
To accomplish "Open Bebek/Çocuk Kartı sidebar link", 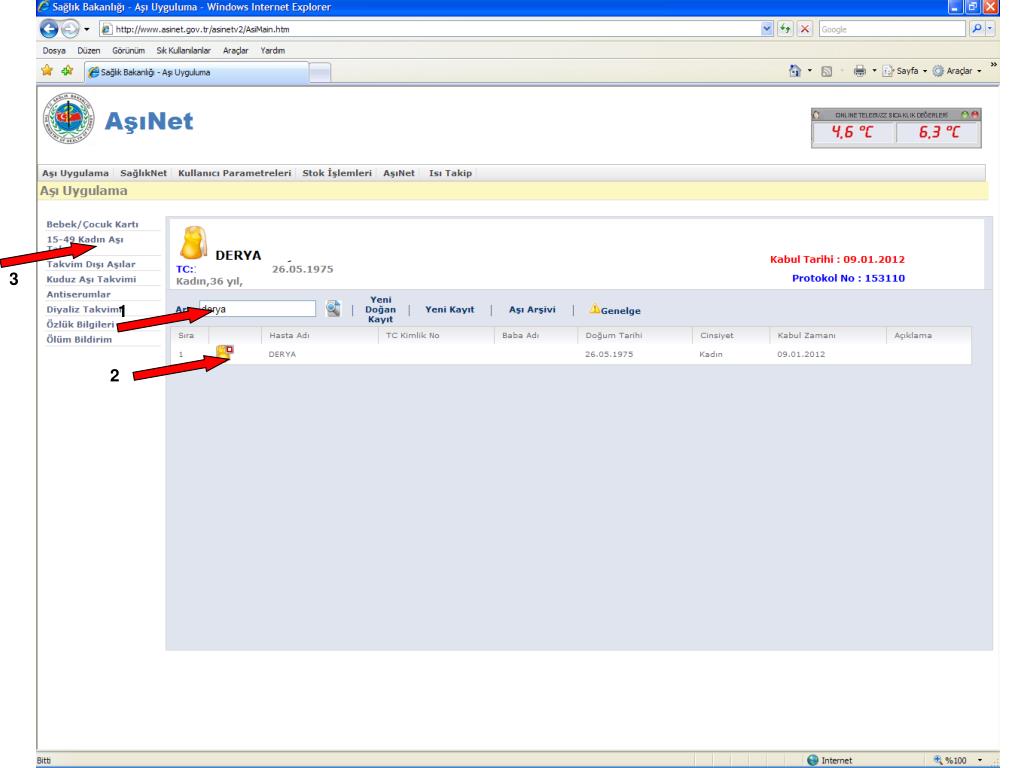I will point(92,224).
